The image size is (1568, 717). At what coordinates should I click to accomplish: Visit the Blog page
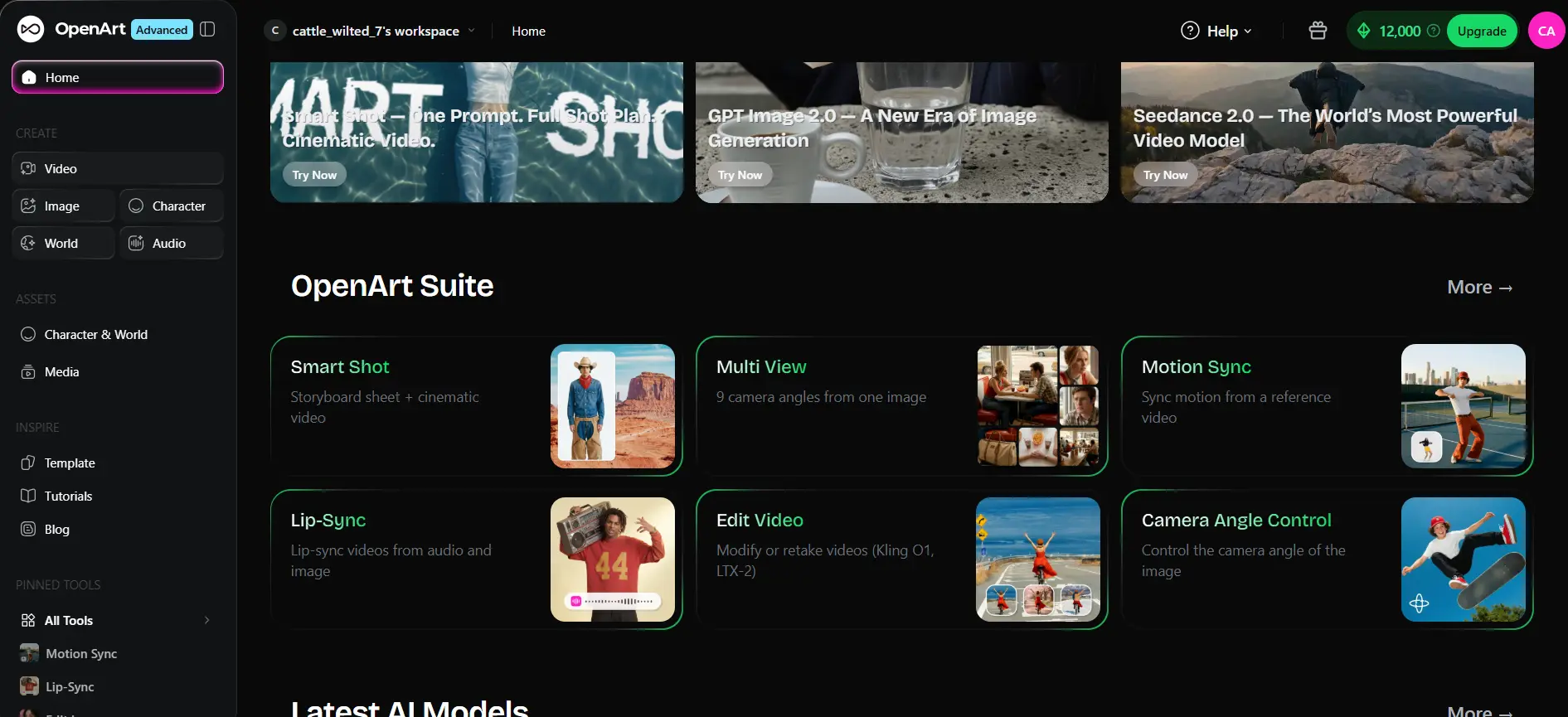[118, 529]
